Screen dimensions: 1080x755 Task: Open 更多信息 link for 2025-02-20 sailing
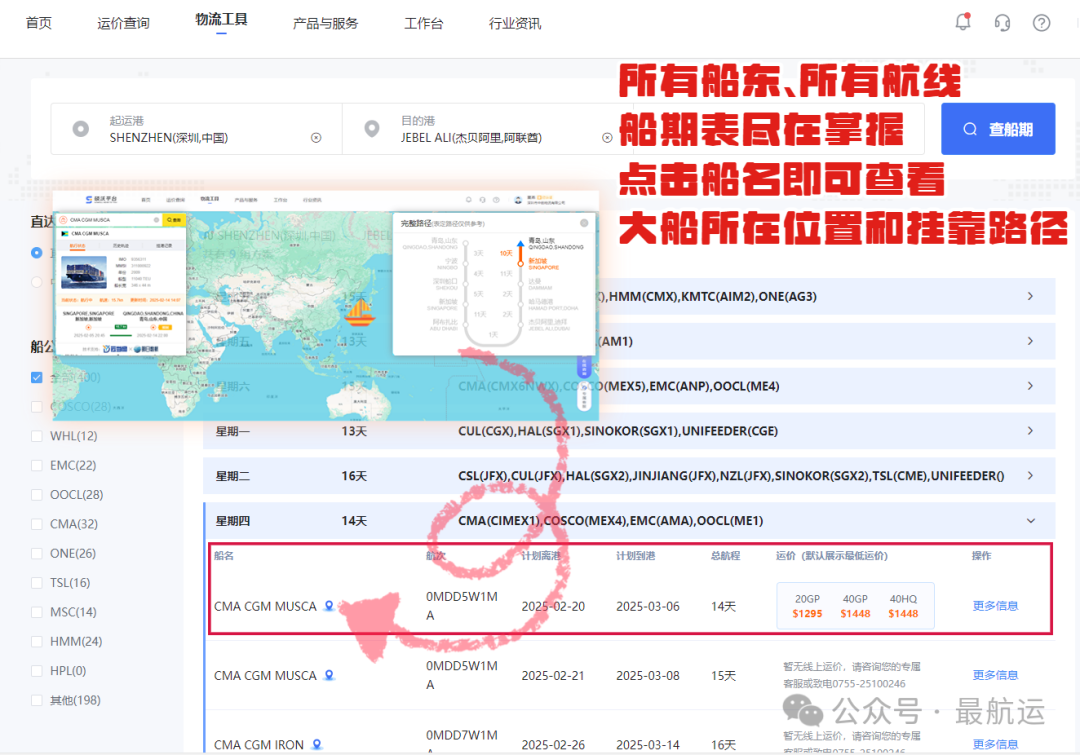tap(995, 606)
